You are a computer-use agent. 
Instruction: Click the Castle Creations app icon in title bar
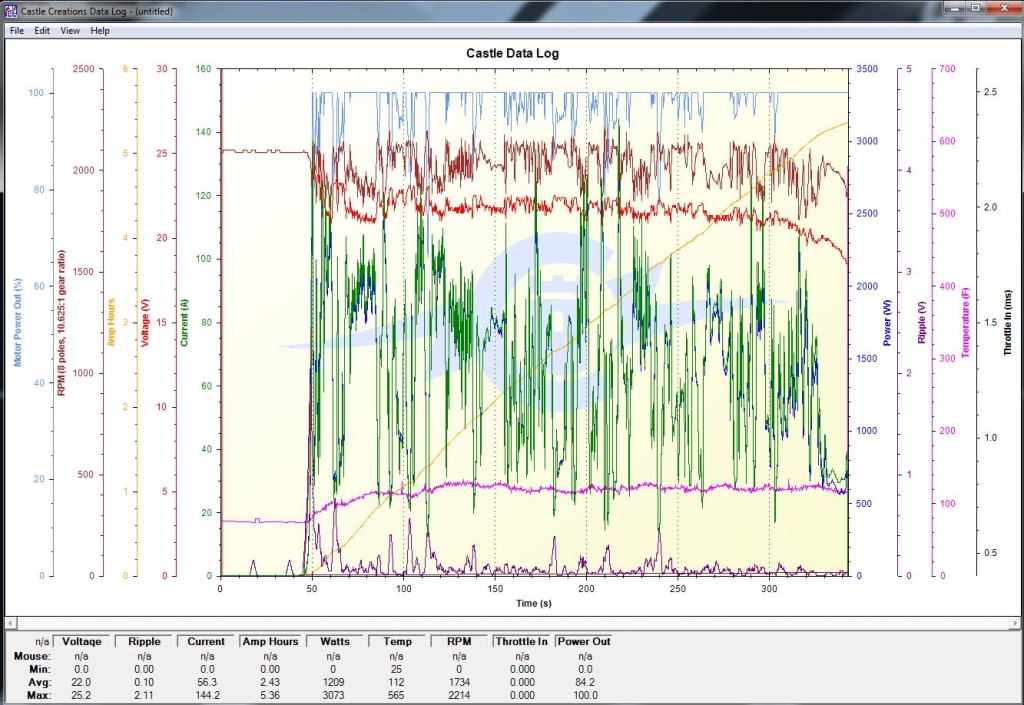[x=10, y=10]
